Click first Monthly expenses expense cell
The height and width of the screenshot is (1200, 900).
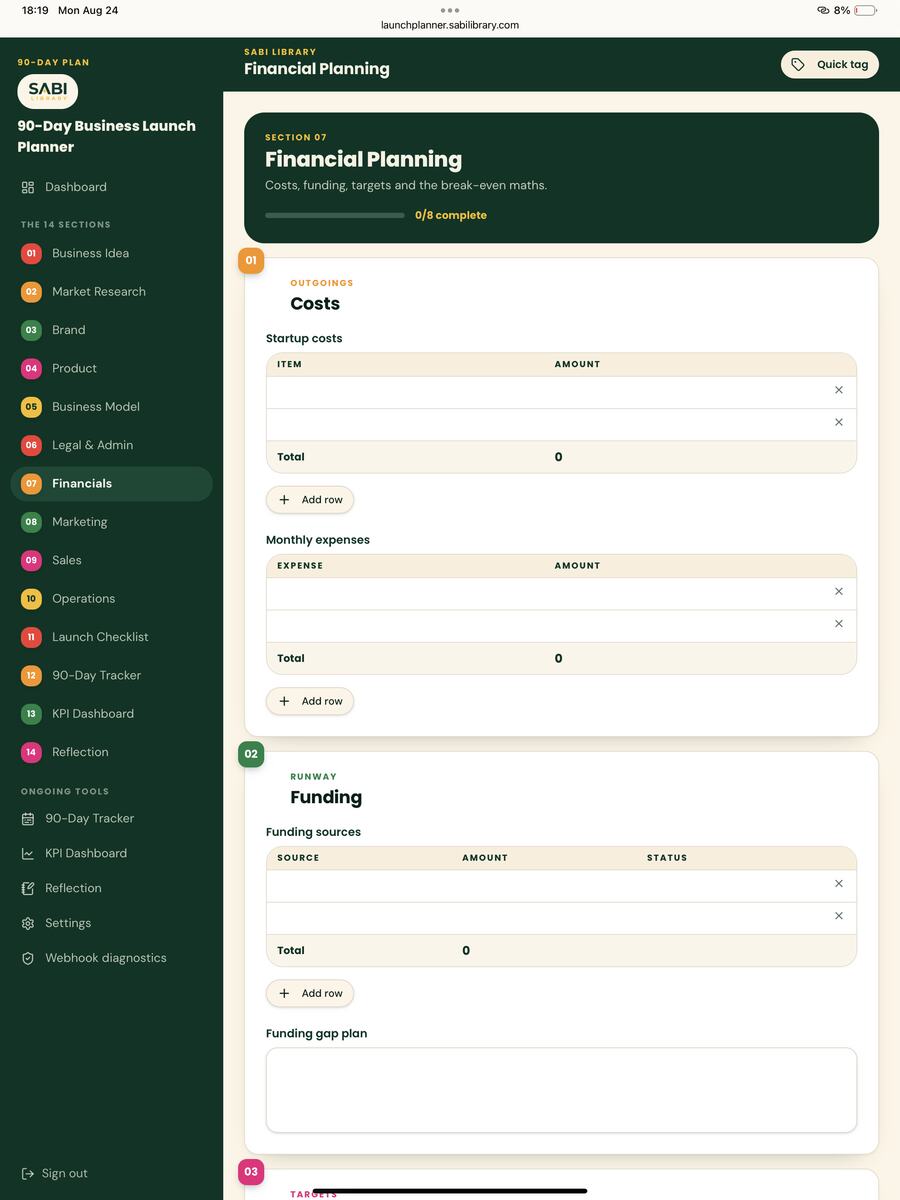click(405, 593)
